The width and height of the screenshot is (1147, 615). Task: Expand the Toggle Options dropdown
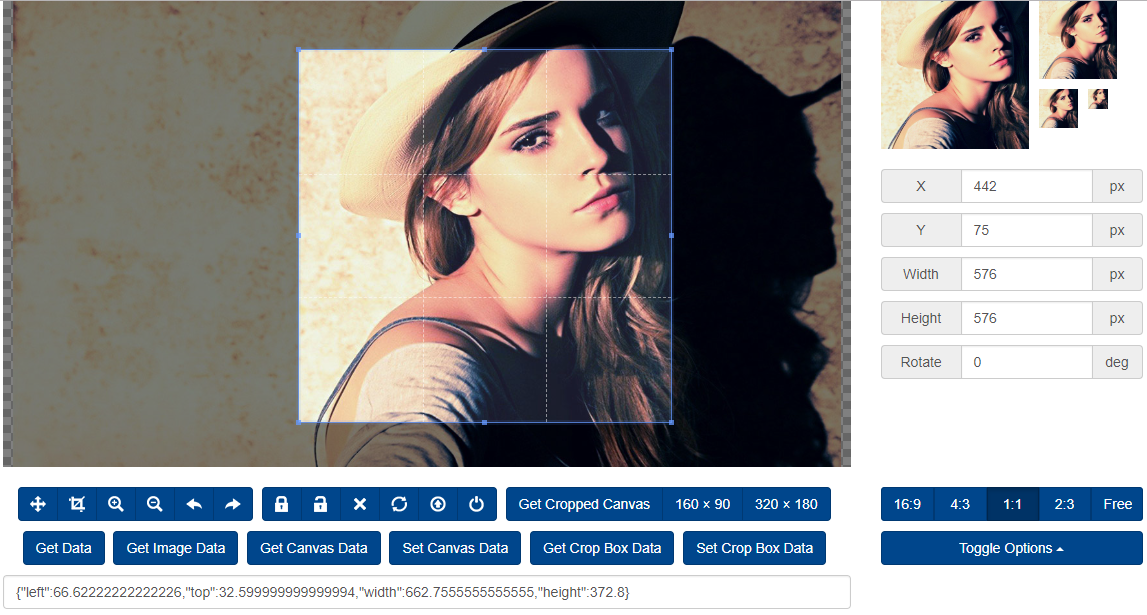1012,548
